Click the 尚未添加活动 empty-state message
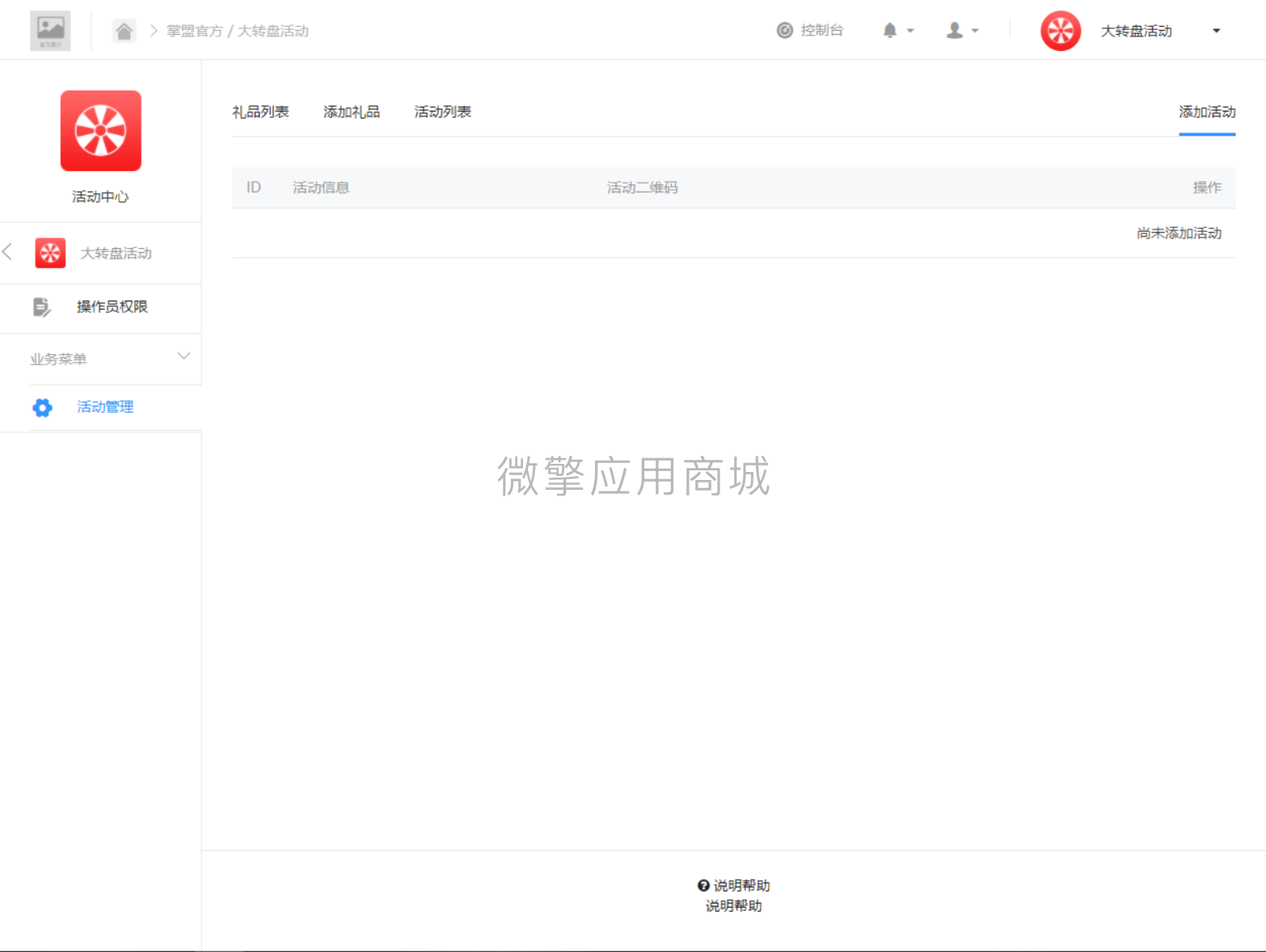1266x952 pixels. tap(1179, 233)
